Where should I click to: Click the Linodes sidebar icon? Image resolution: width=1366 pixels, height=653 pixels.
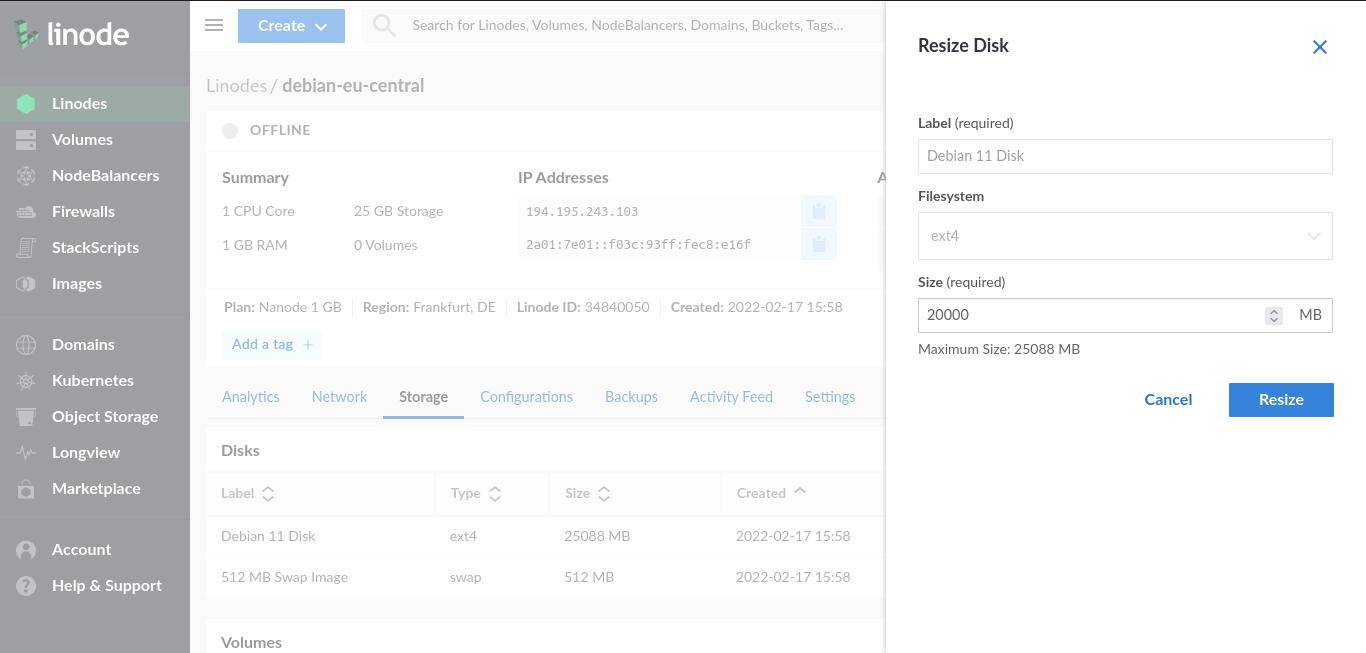point(26,104)
